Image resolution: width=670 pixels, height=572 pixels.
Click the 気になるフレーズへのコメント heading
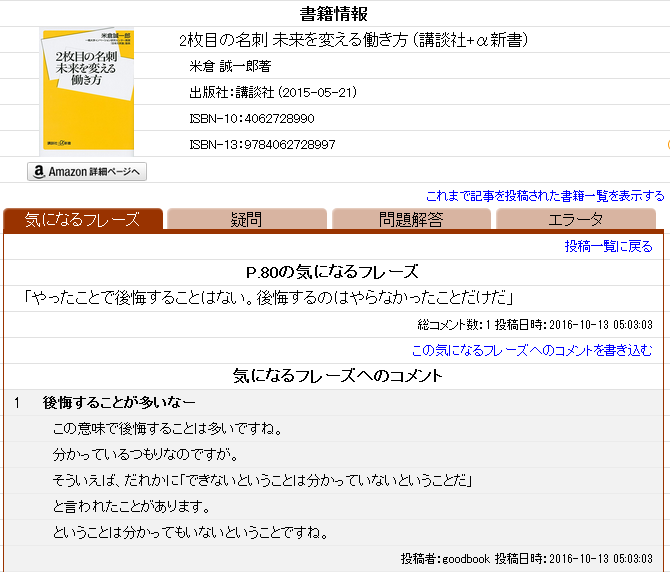[338, 376]
